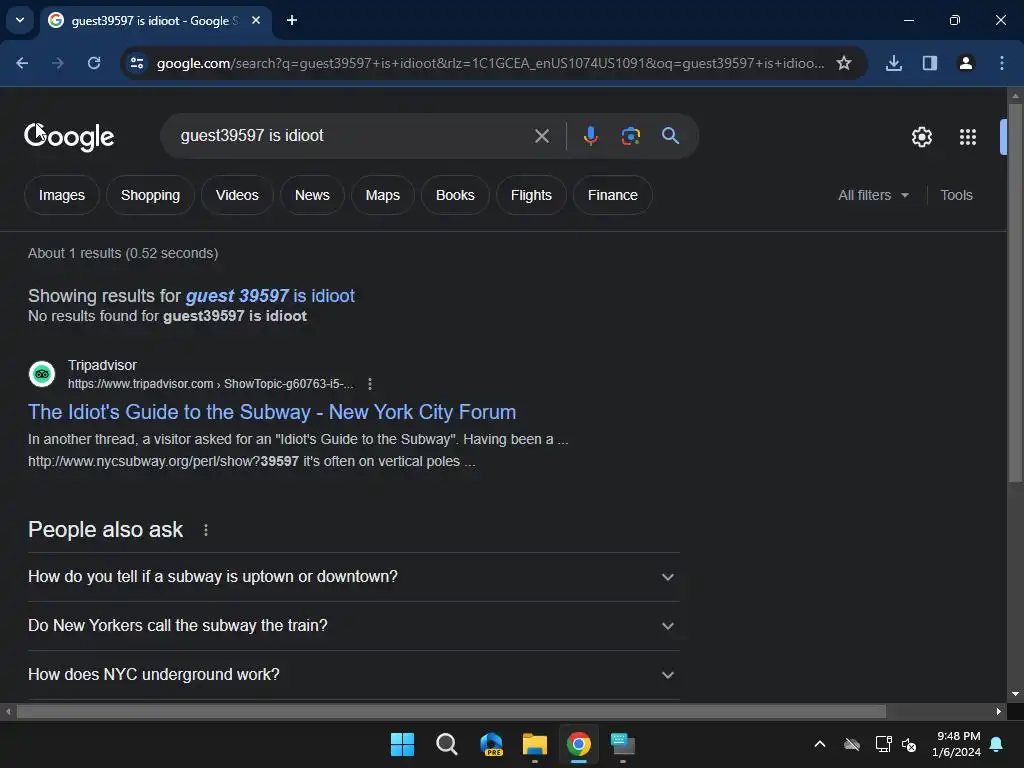The image size is (1024, 768).
Task: Open the Windows Start menu
Action: click(402, 744)
